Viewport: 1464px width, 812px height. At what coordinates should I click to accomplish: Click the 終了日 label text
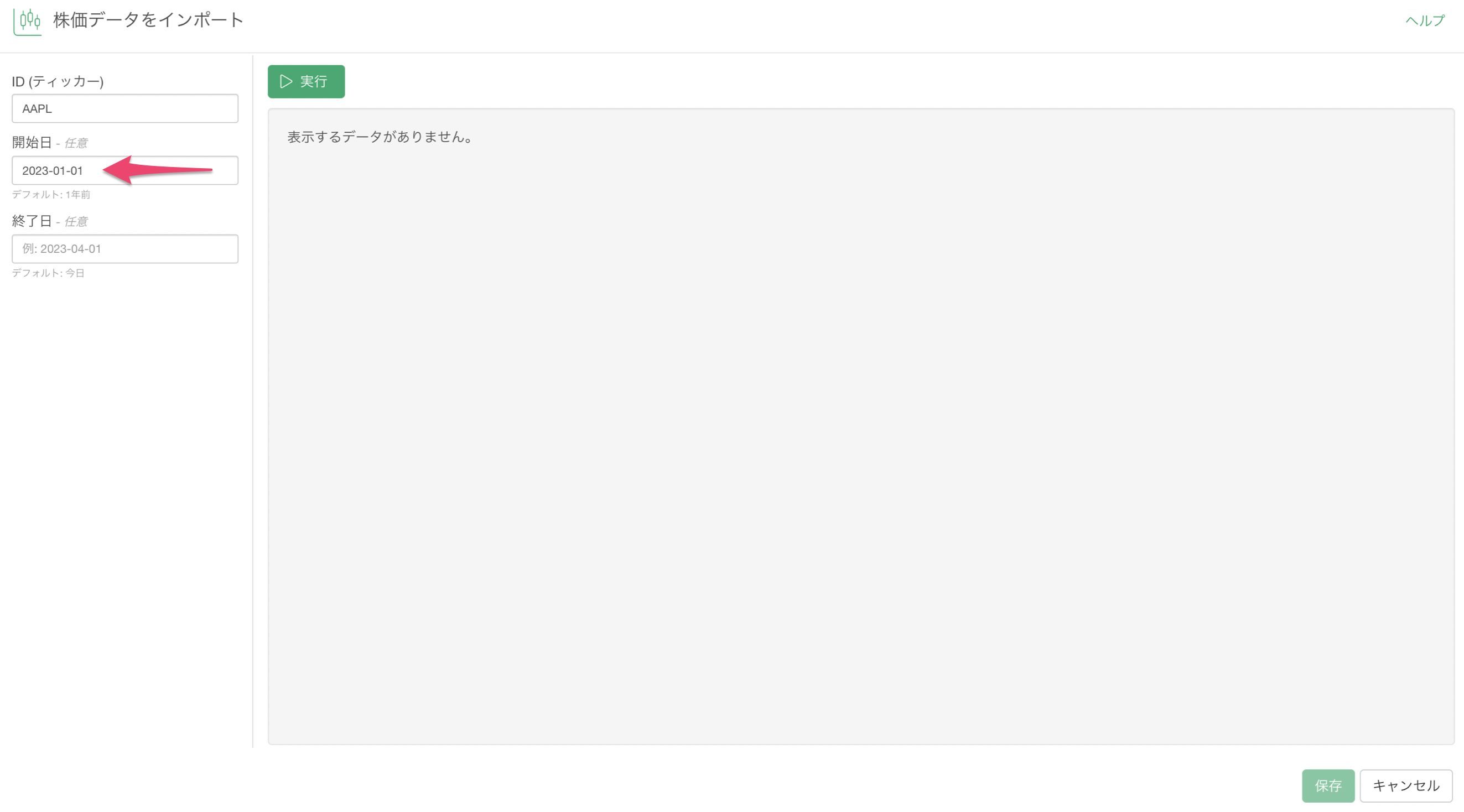32,221
